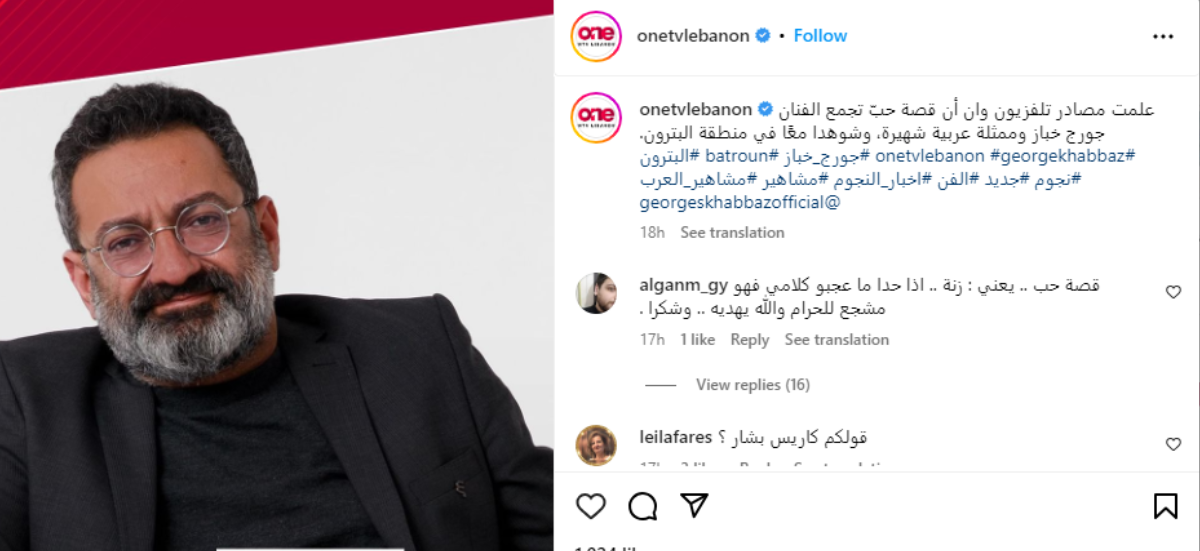Reply to alganm_gy's comment

(749, 340)
